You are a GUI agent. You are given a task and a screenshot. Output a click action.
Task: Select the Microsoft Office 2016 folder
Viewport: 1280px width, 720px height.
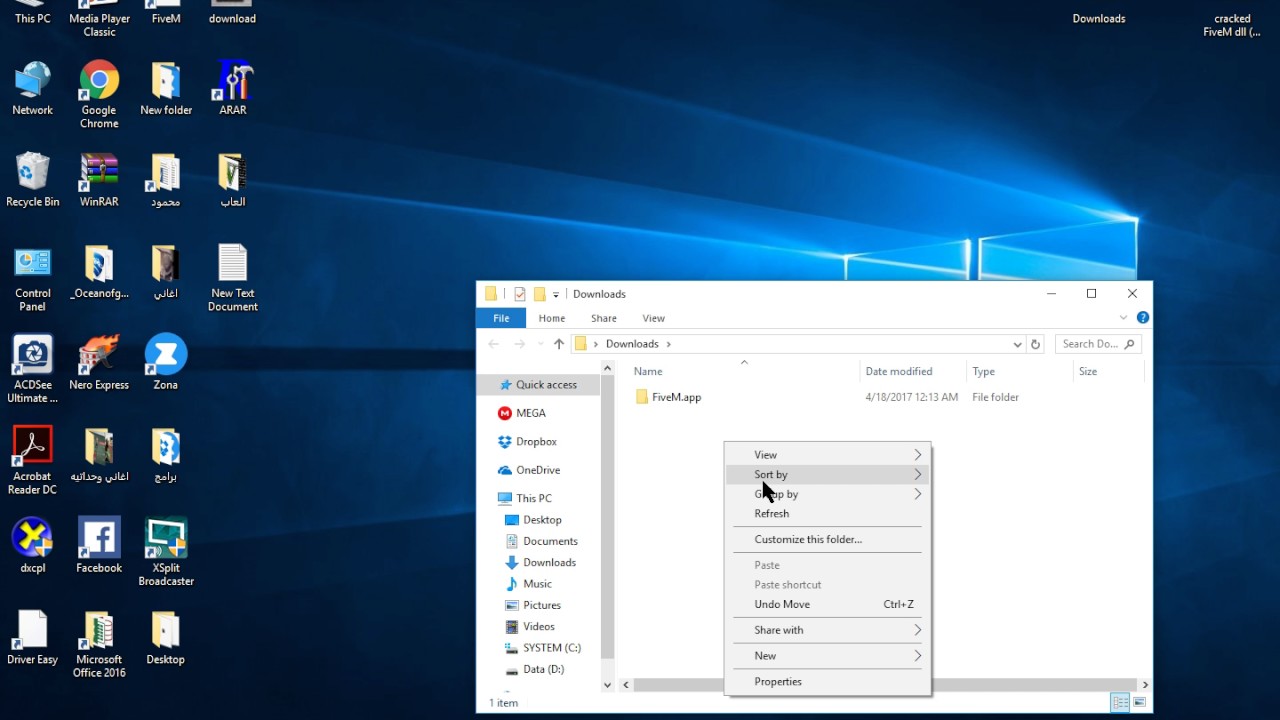click(99, 644)
